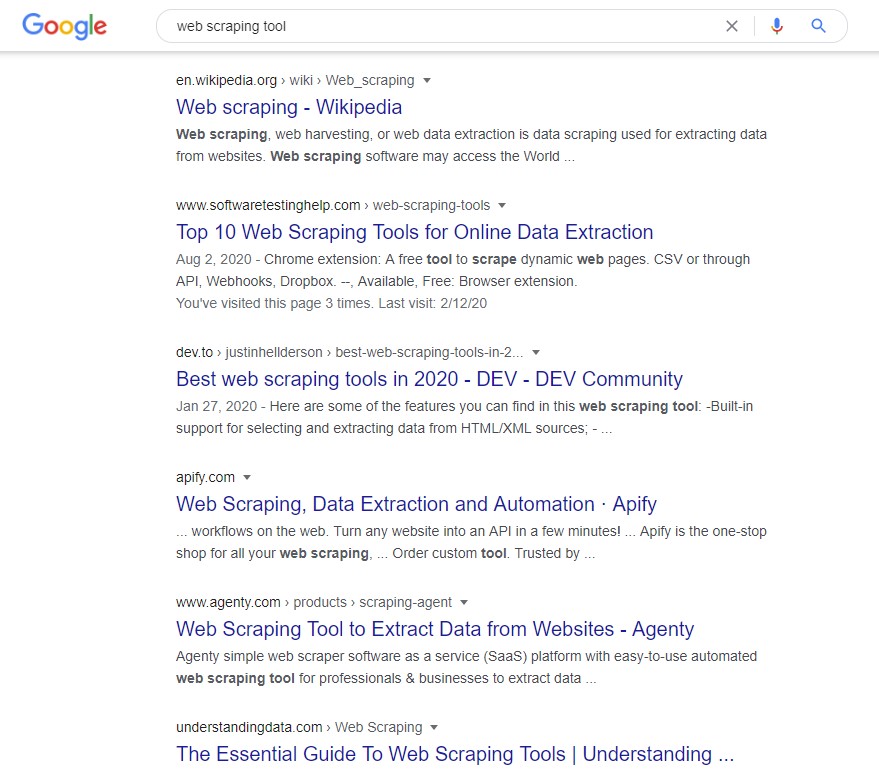Open the dropdown arrow beside dev.to URL
The height and width of the screenshot is (773, 879).
(x=536, y=353)
